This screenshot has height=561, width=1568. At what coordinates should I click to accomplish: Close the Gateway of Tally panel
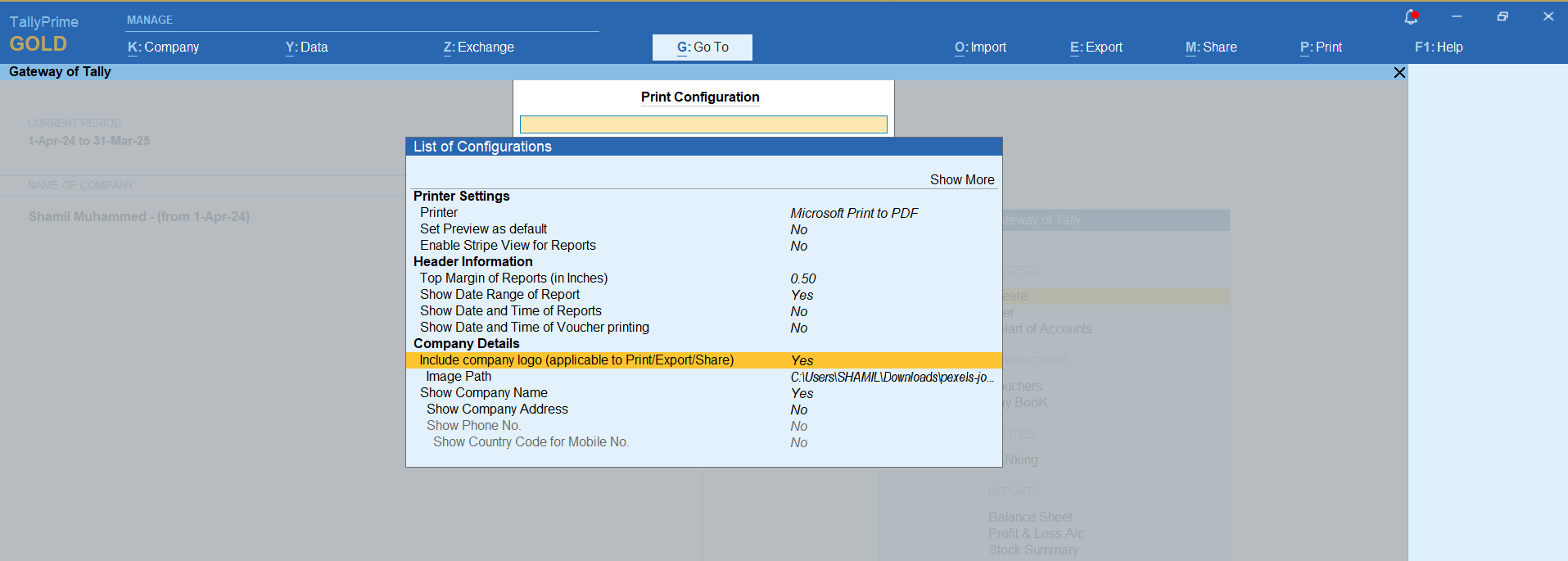[1399, 73]
